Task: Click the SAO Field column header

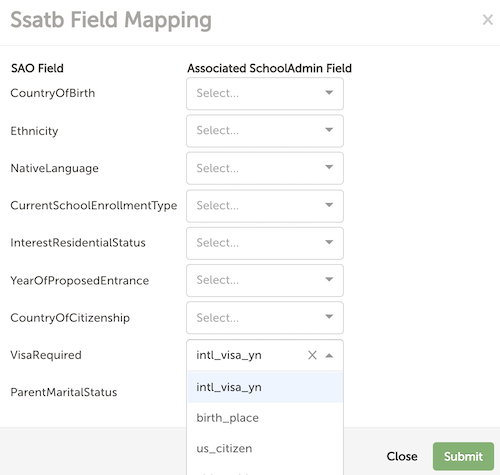Action: 37,68
